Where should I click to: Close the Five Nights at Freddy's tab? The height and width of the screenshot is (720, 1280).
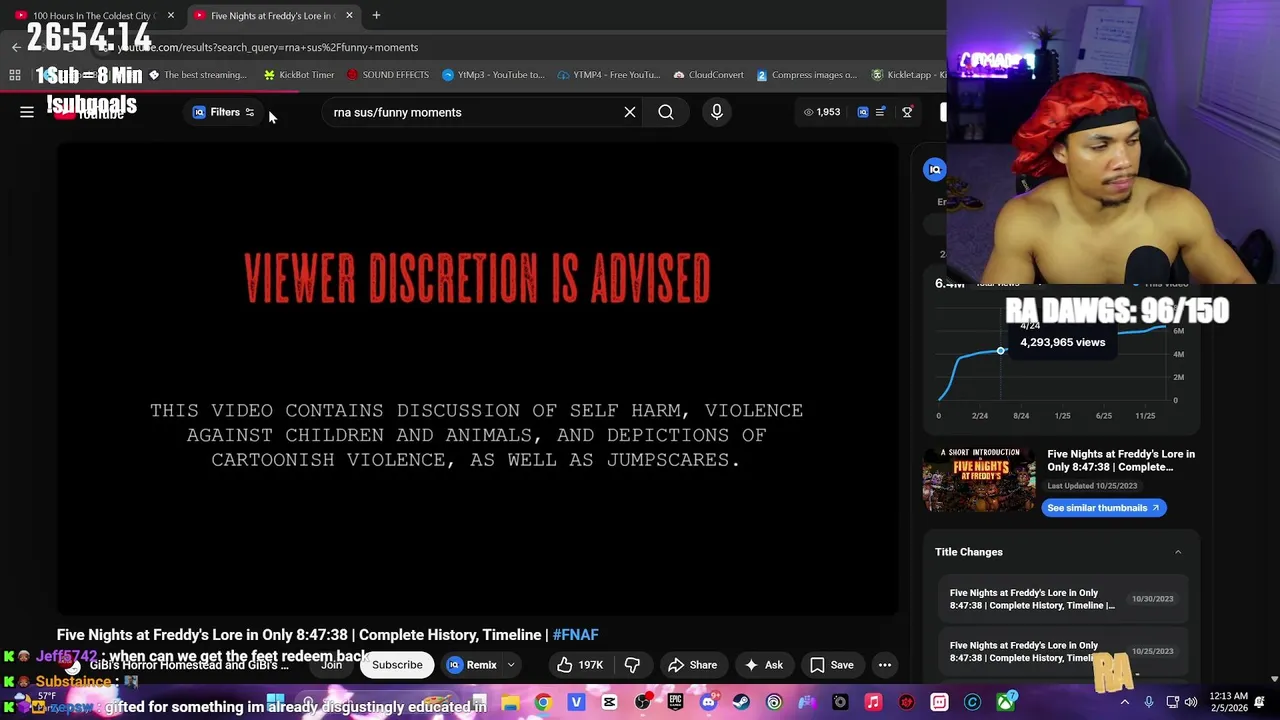point(349,15)
